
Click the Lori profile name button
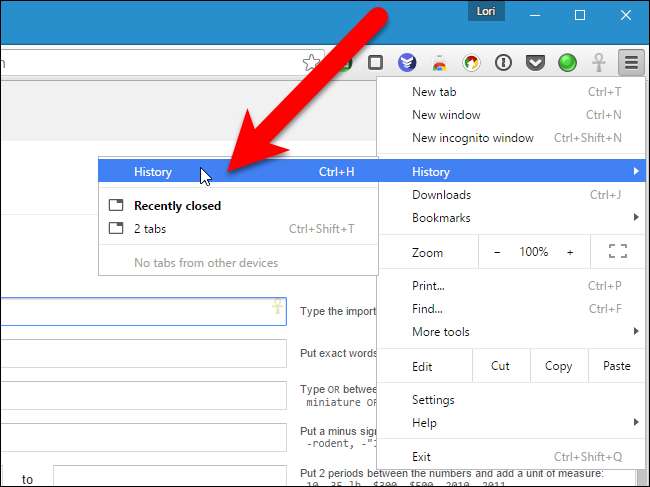[x=486, y=11]
